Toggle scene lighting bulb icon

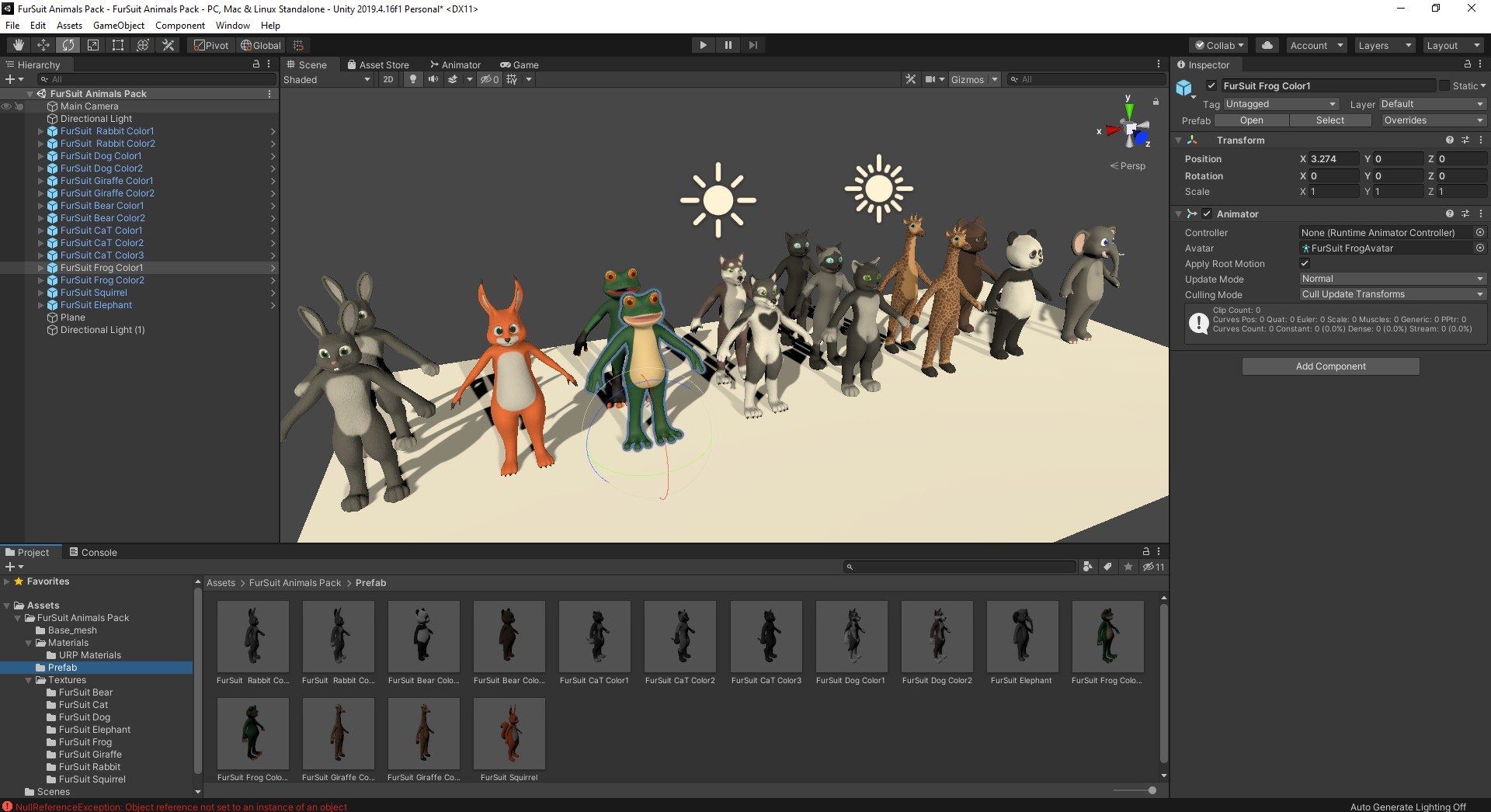413,79
